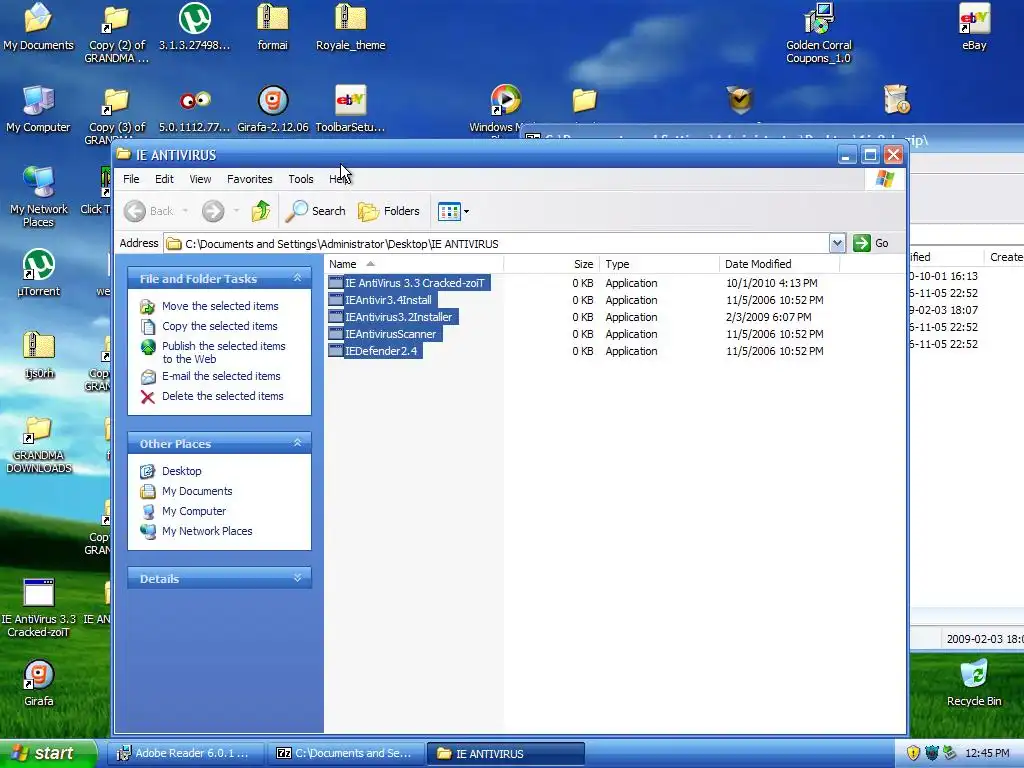Viewport: 1024px width, 768px height.
Task: Go to My Documents in Other Places
Action: tap(197, 491)
